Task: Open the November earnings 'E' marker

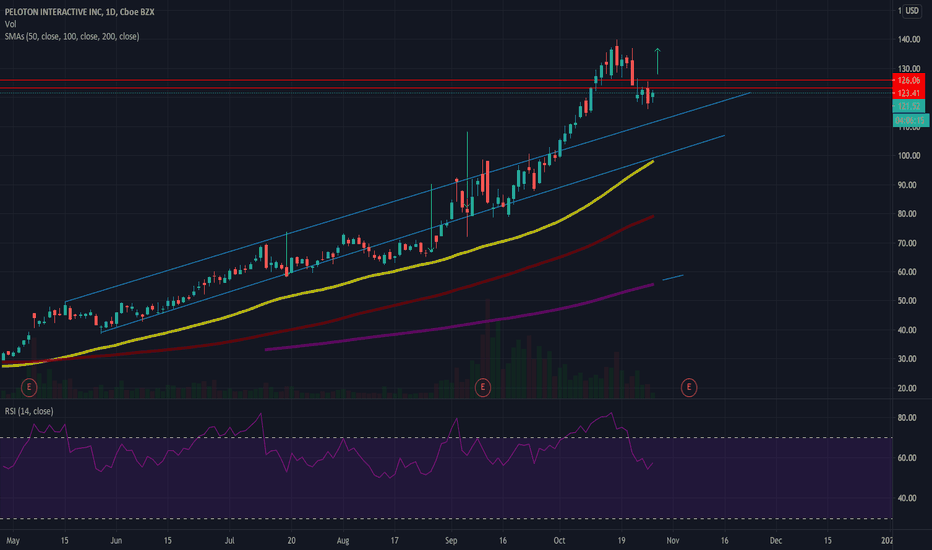Action: pyautogui.click(x=689, y=388)
